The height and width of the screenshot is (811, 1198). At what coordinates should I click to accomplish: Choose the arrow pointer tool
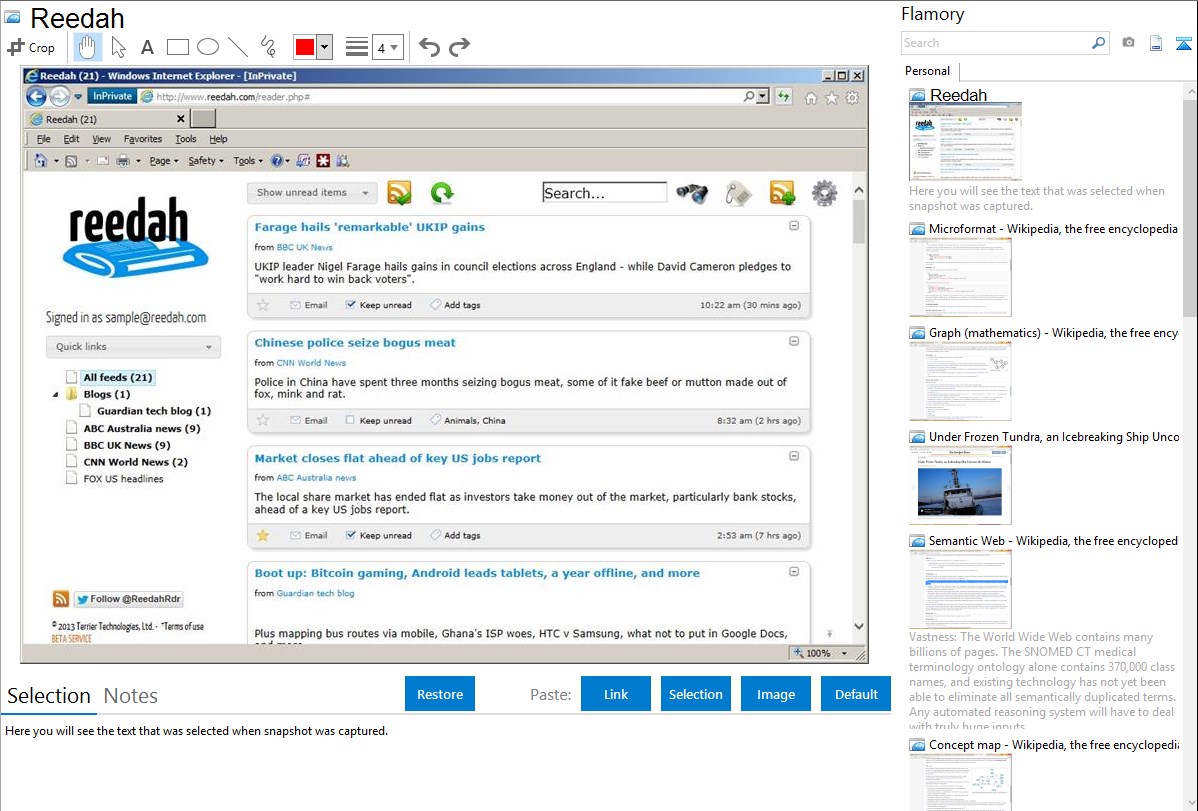pyautogui.click(x=118, y=47)
